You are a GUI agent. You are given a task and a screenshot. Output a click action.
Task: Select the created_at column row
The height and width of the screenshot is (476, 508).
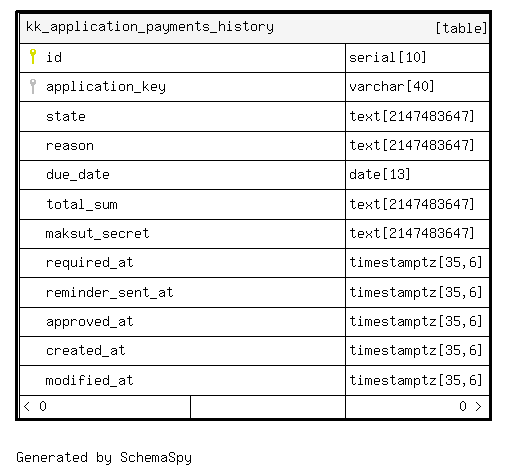[254, 351]
